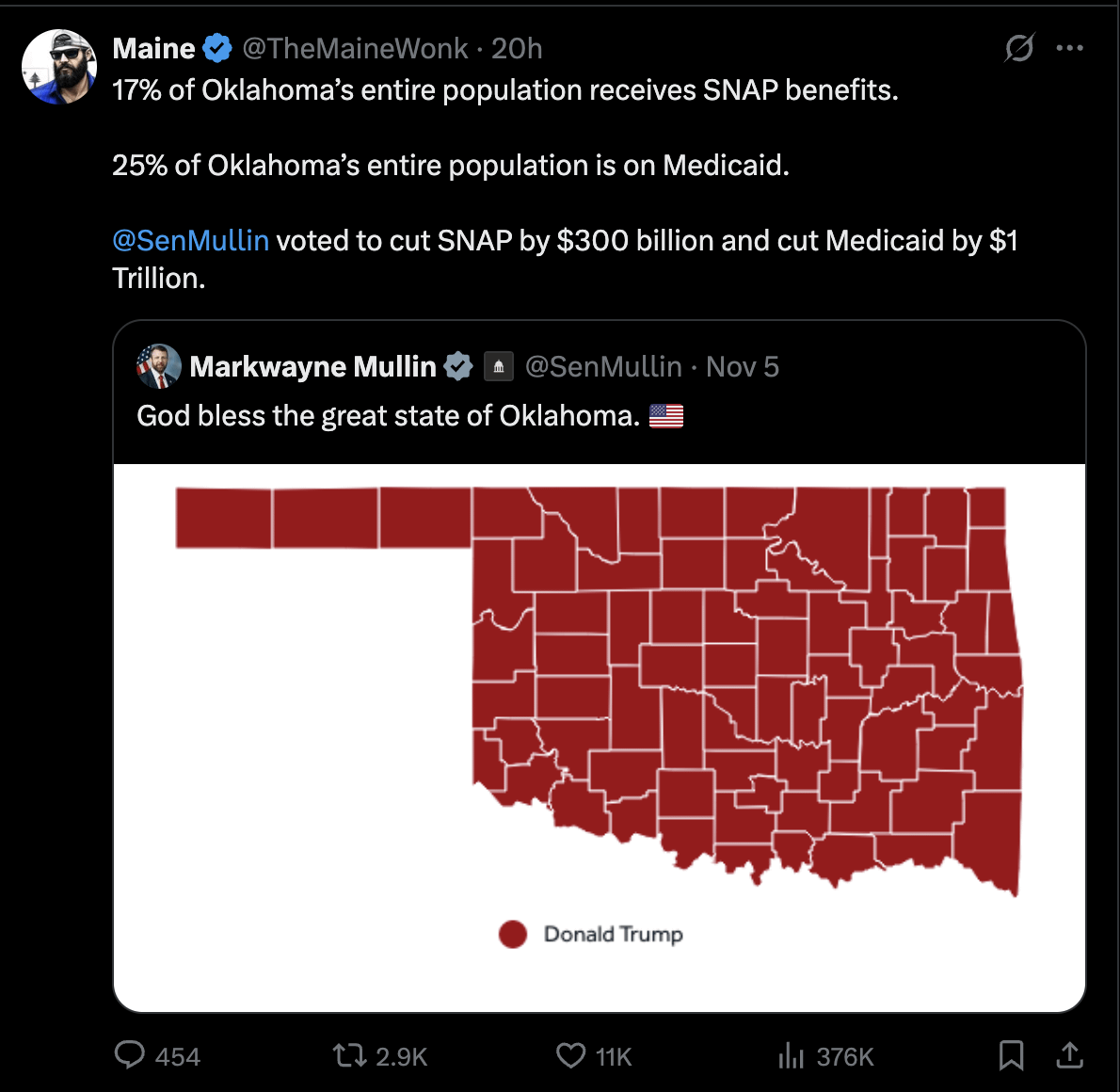The height and width of the screenshot is (1092, 1120).
Task: Click the share upload icon
Action: coord(1069,1055)
